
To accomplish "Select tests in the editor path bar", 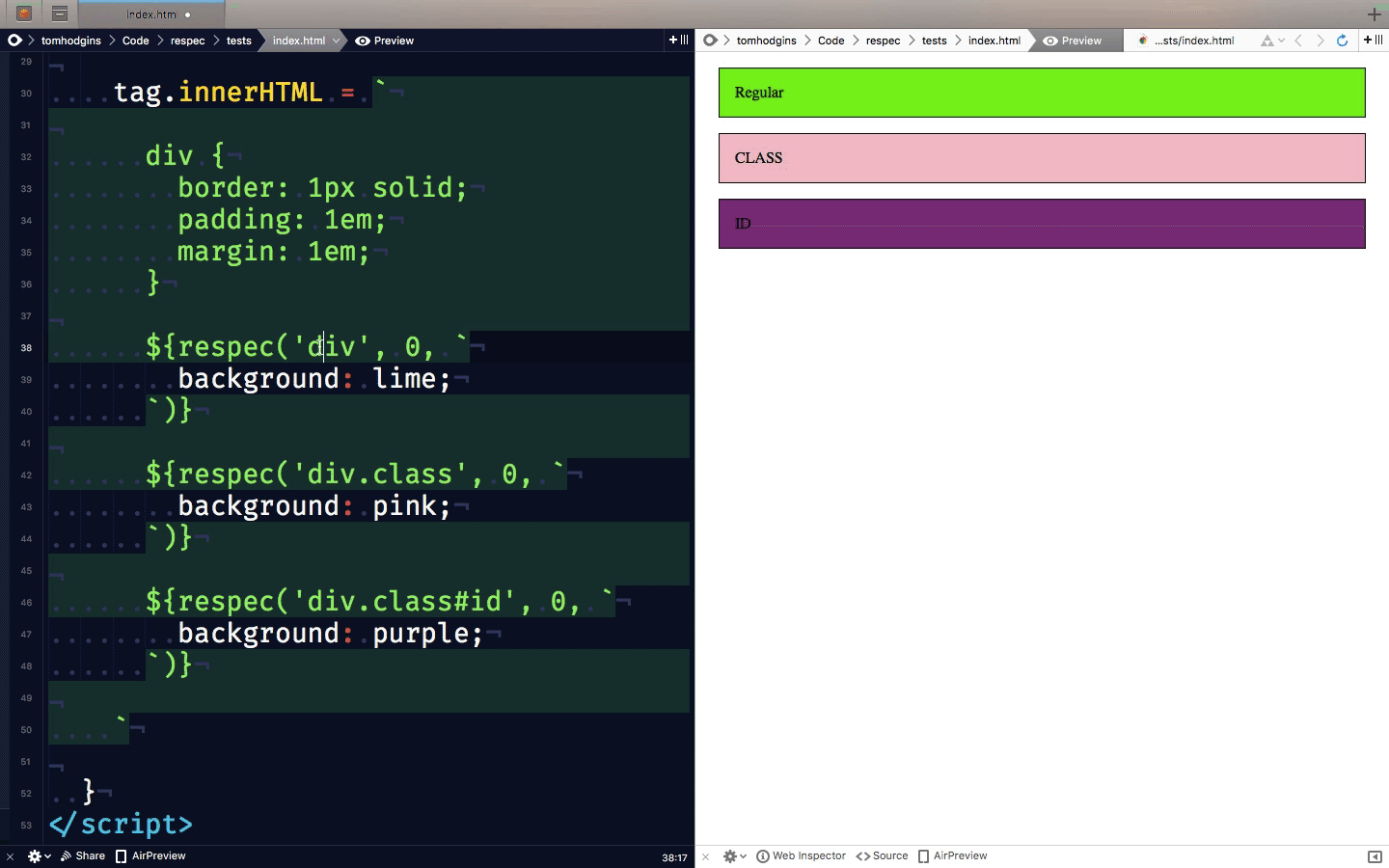I will (238, 41).
